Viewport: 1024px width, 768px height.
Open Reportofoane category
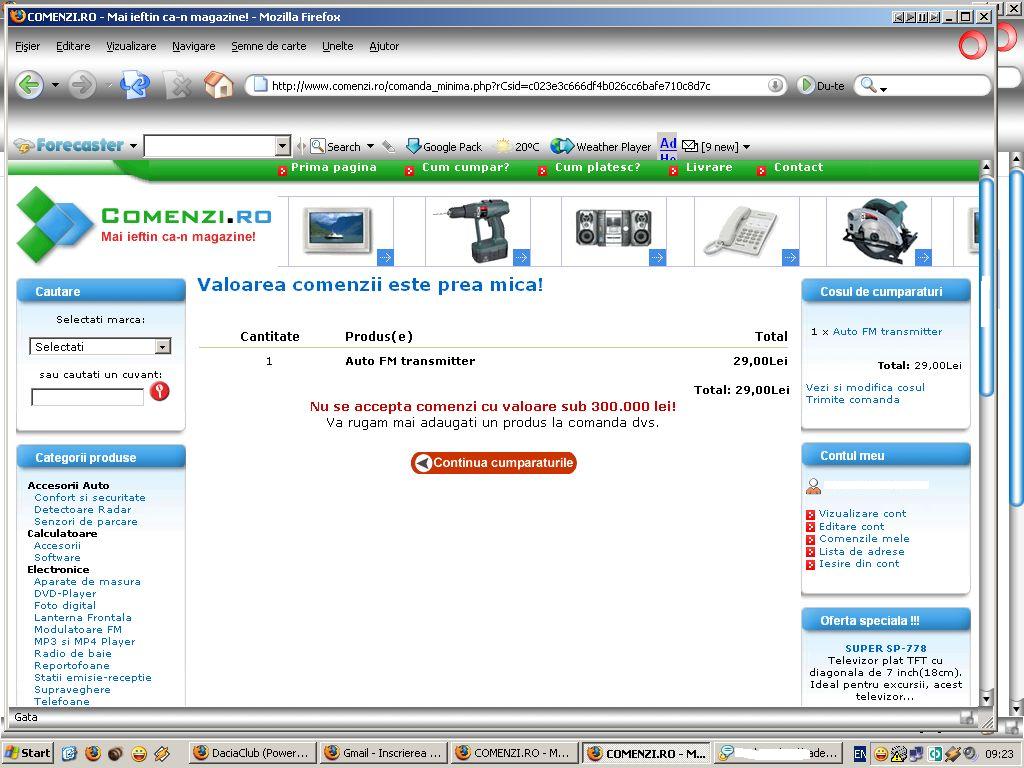[72, 665]
